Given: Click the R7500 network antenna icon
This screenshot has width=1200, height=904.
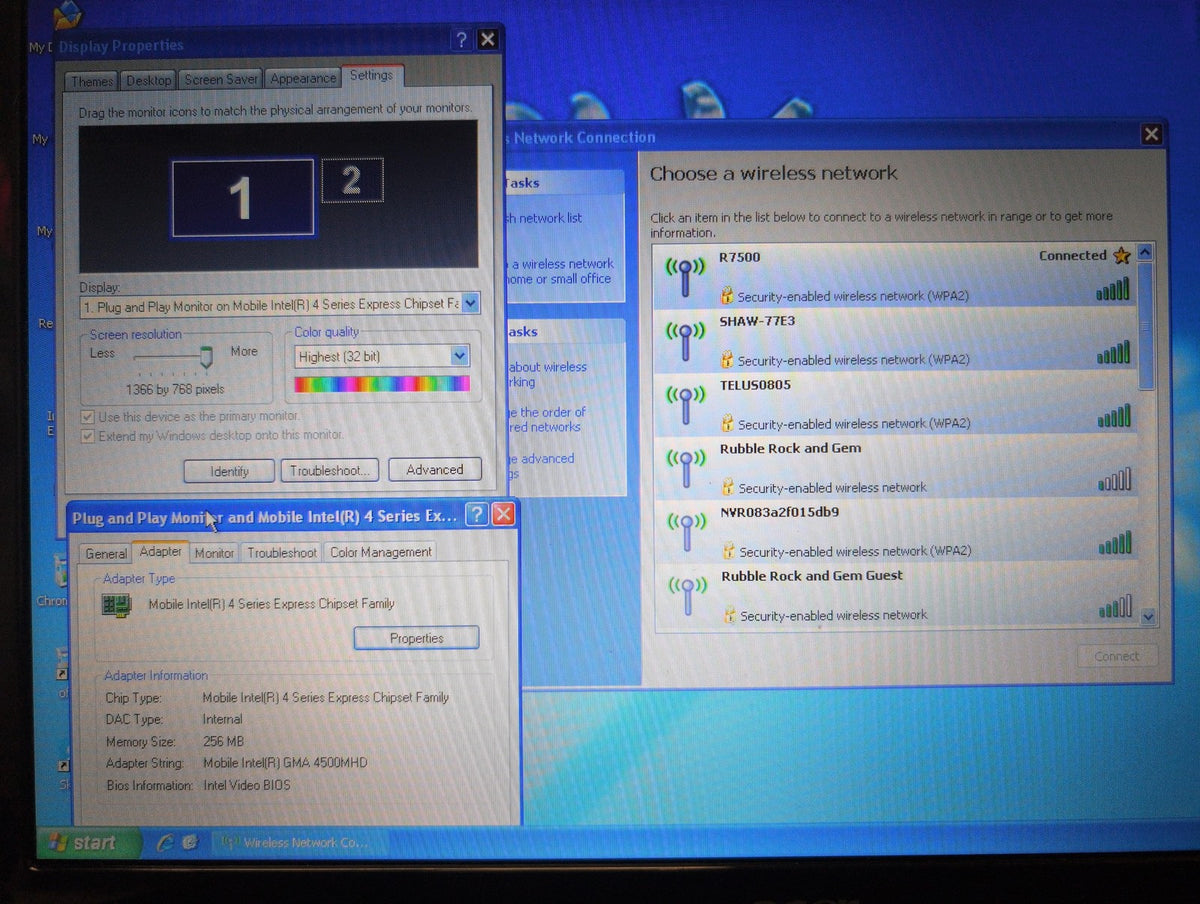Looking at the screenshot, I should click(x=685, y=276).
